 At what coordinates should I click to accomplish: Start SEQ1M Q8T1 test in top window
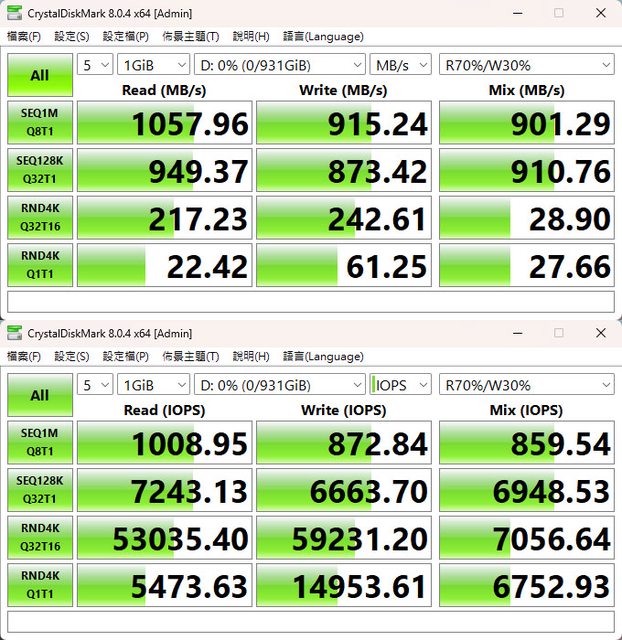(x=39, y=122)
